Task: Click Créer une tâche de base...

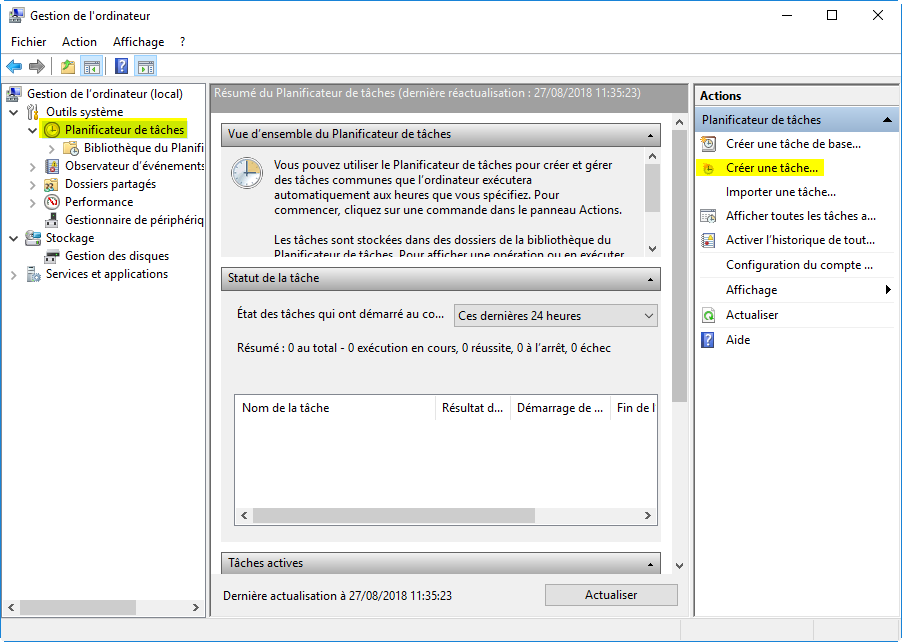Action: (x=793, y=144)
